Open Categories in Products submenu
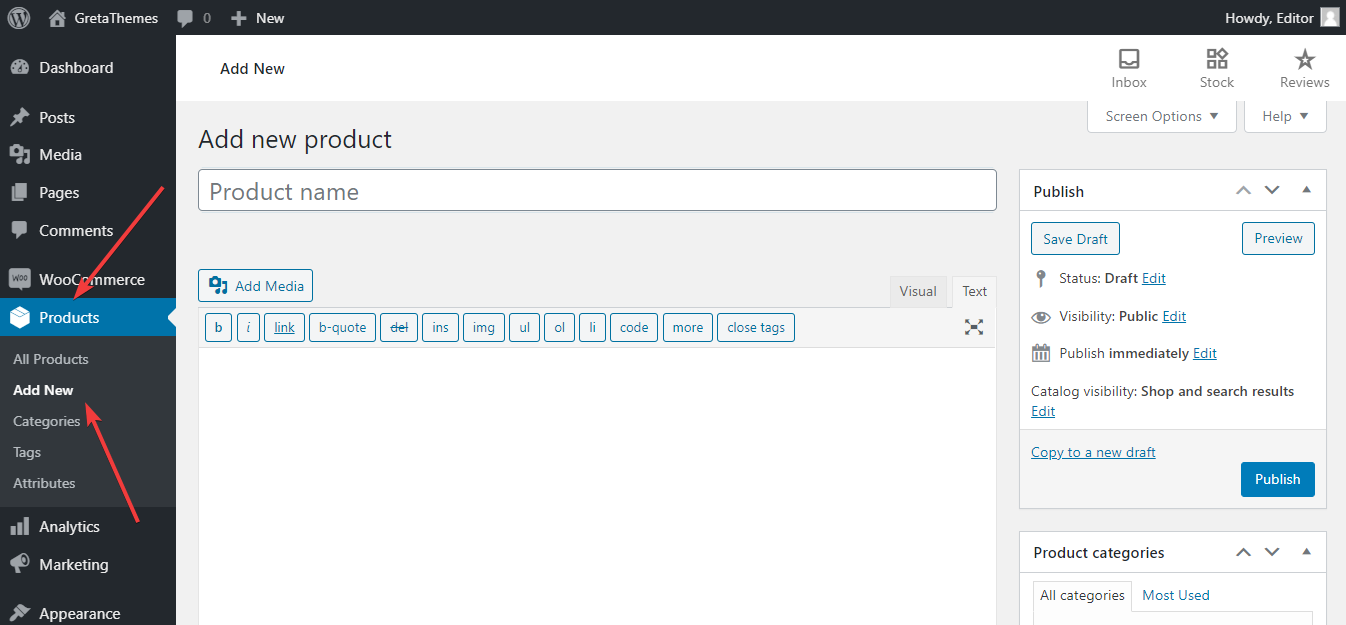This screenshot has height=625, width=1346. coord(47,421)
